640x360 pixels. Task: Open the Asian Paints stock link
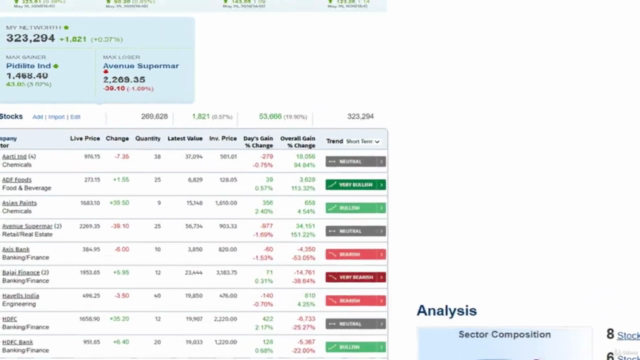(x=19, y=203)
